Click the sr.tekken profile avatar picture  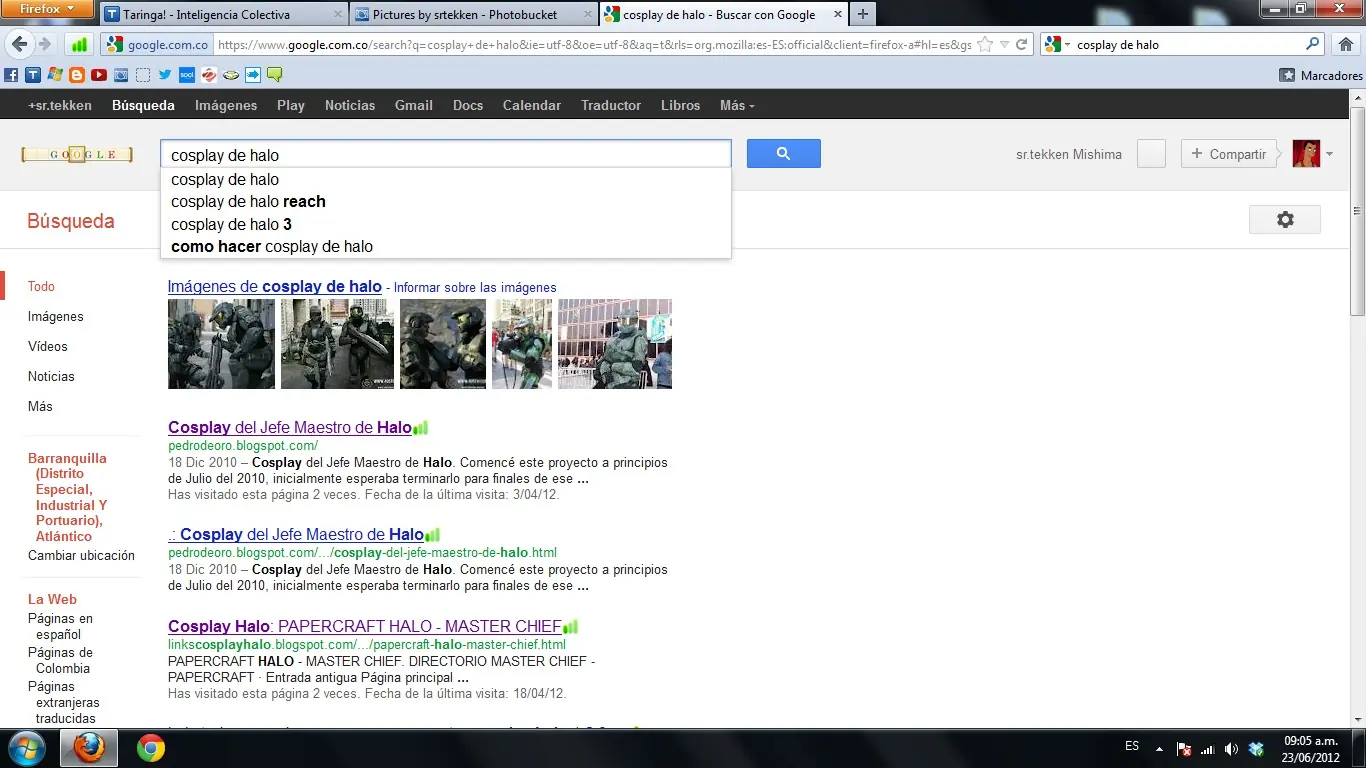point(1306,154)
